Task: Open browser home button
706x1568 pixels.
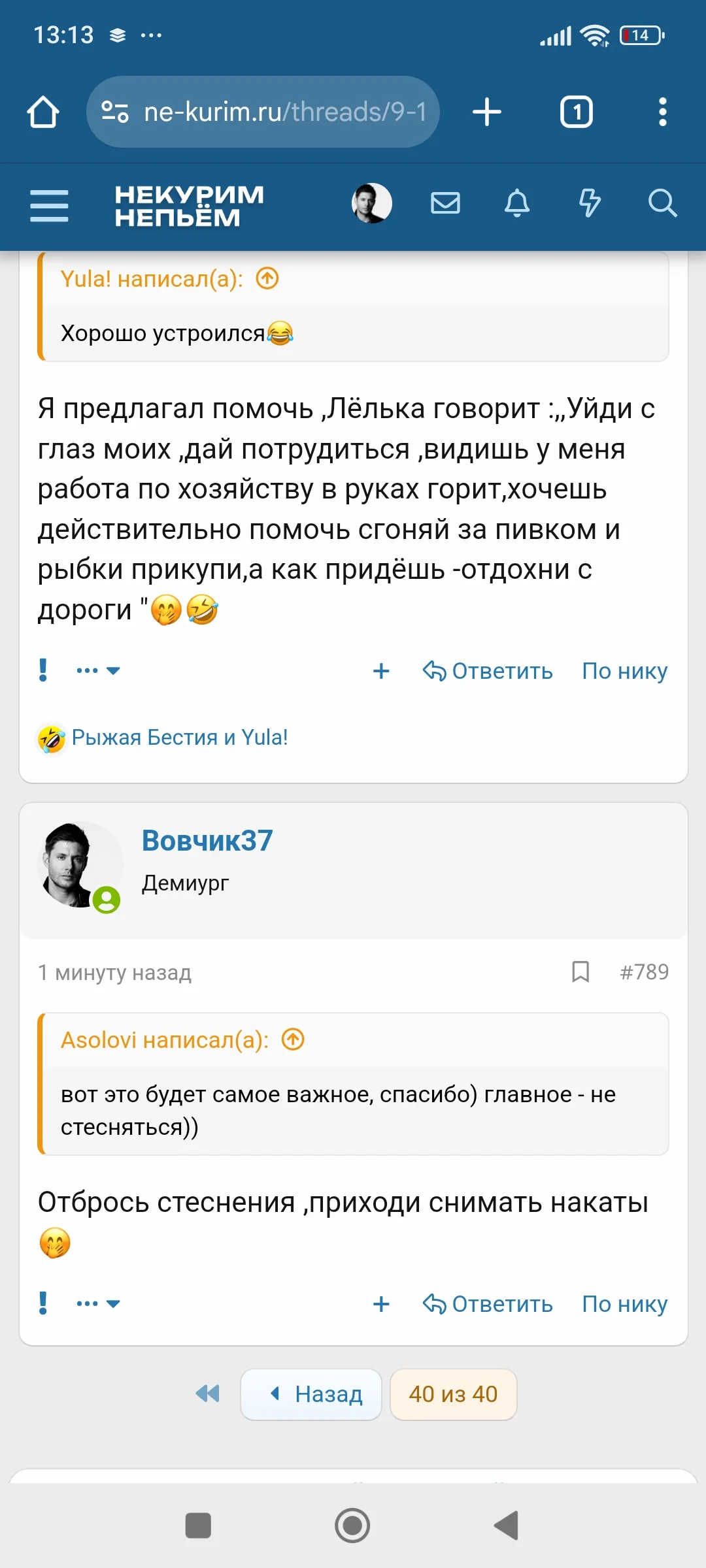Action: (43, 111)
